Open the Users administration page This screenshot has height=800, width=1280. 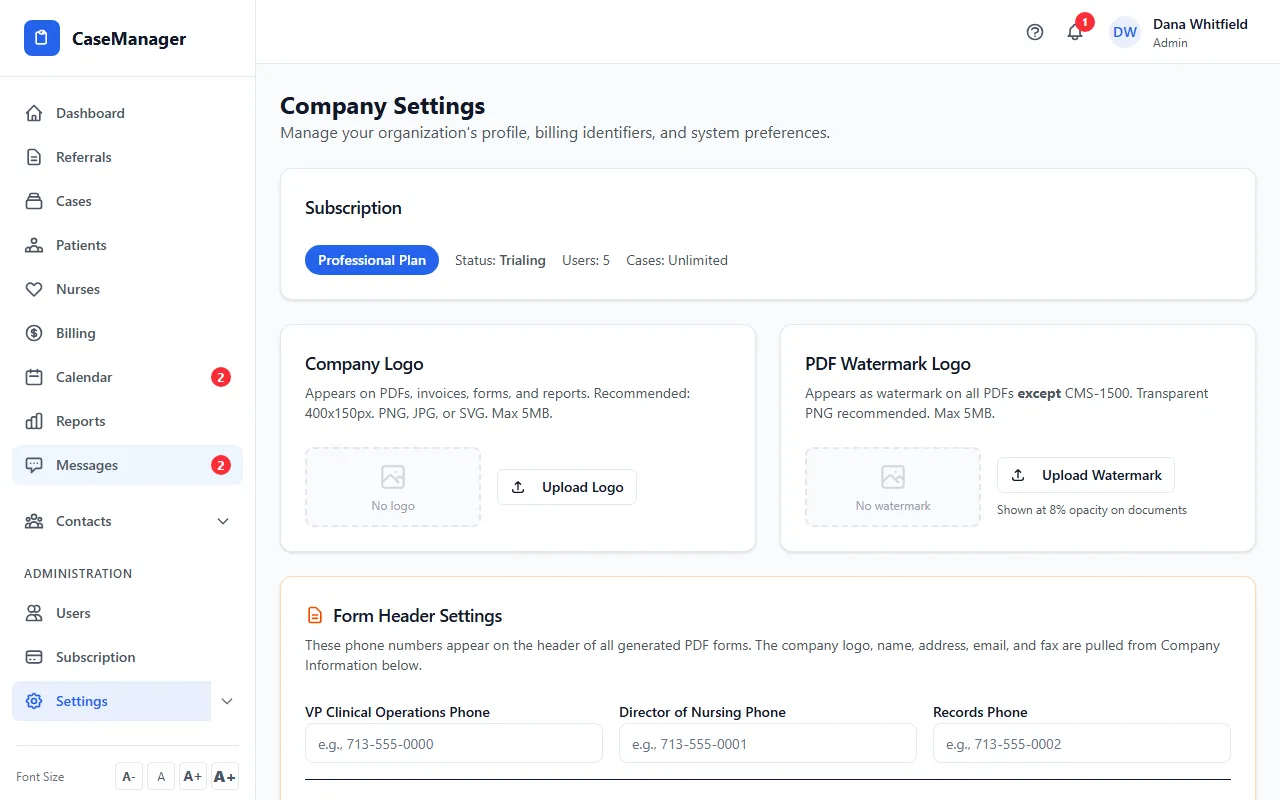pyautogui.click(x=127, y=613)
